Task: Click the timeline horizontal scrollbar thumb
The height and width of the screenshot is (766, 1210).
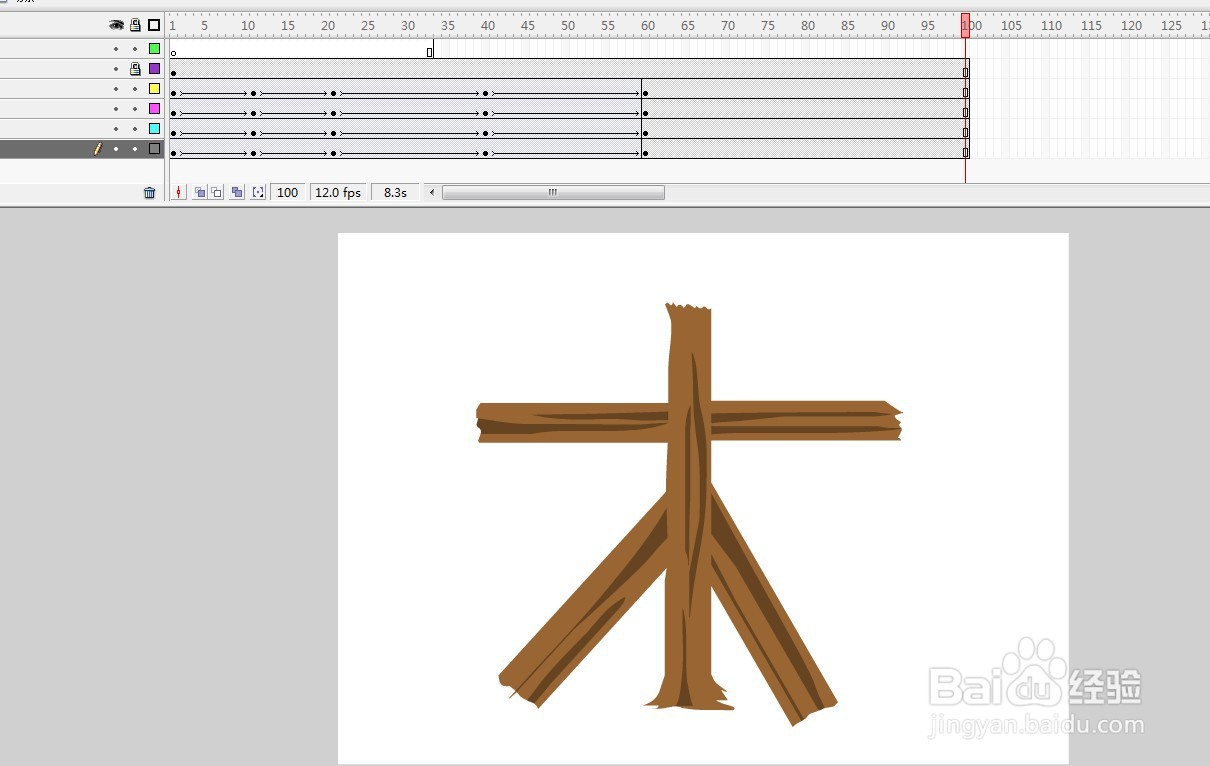Action: (x=553, y=192)
